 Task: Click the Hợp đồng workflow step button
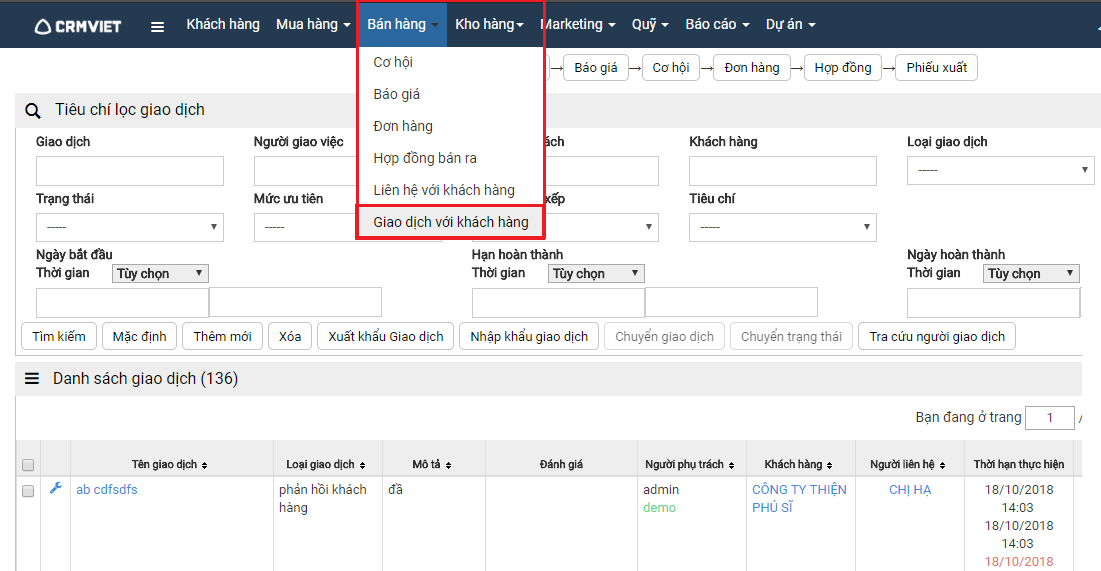843,68
